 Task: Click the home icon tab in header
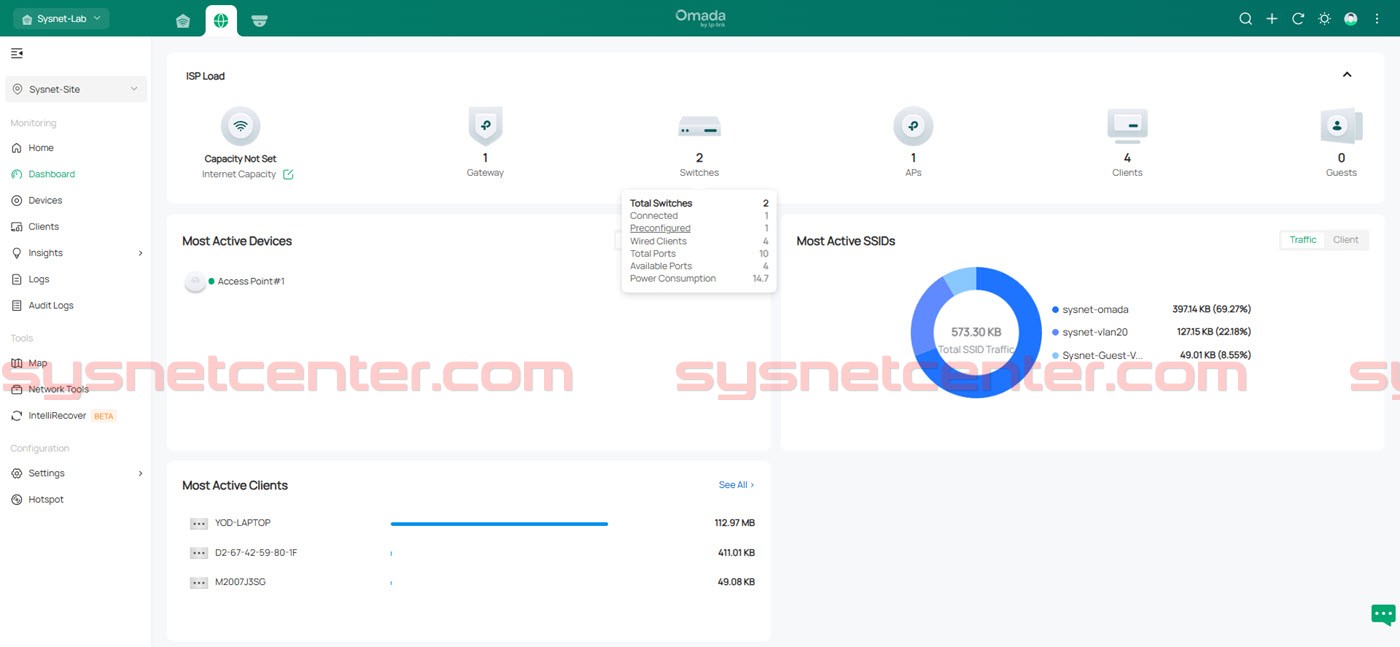[x=182, y=20]
